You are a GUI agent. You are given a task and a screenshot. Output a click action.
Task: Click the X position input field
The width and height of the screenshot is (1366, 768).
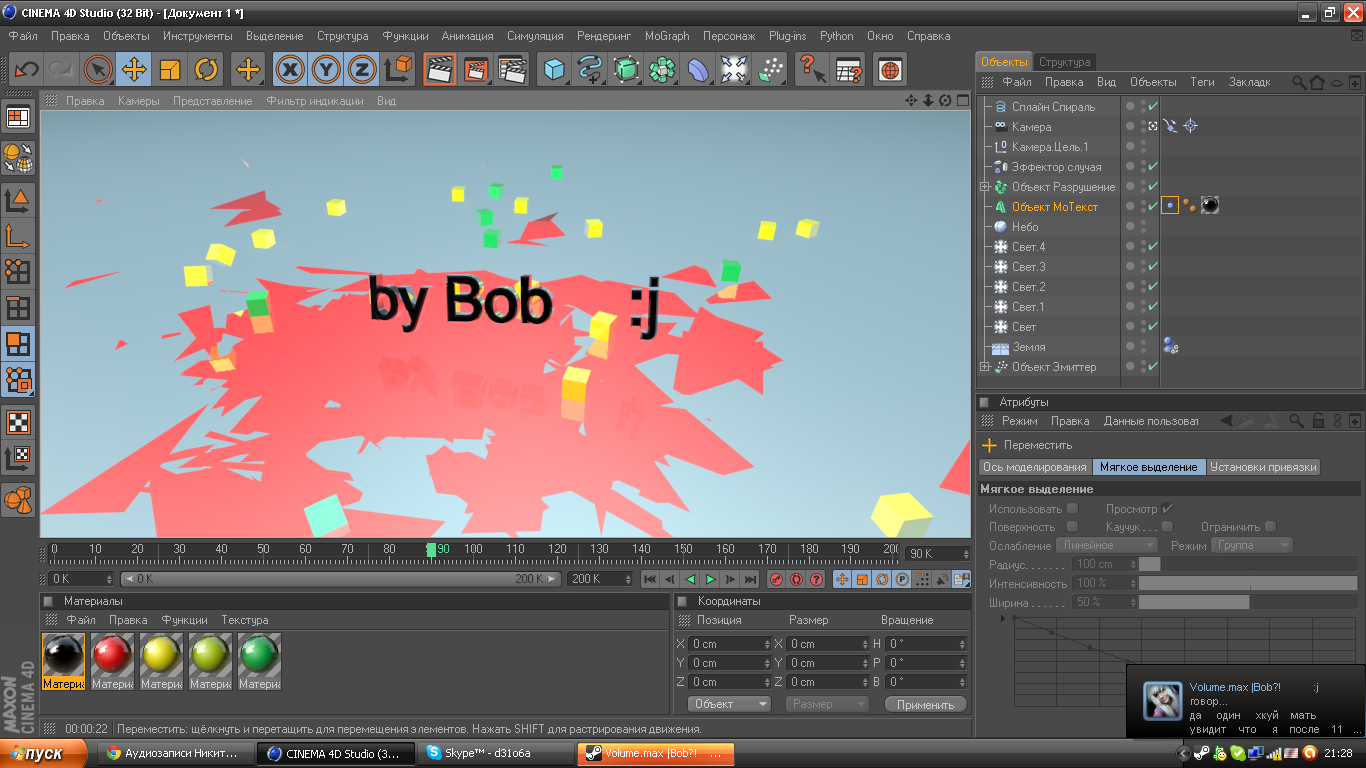(731, 644)
